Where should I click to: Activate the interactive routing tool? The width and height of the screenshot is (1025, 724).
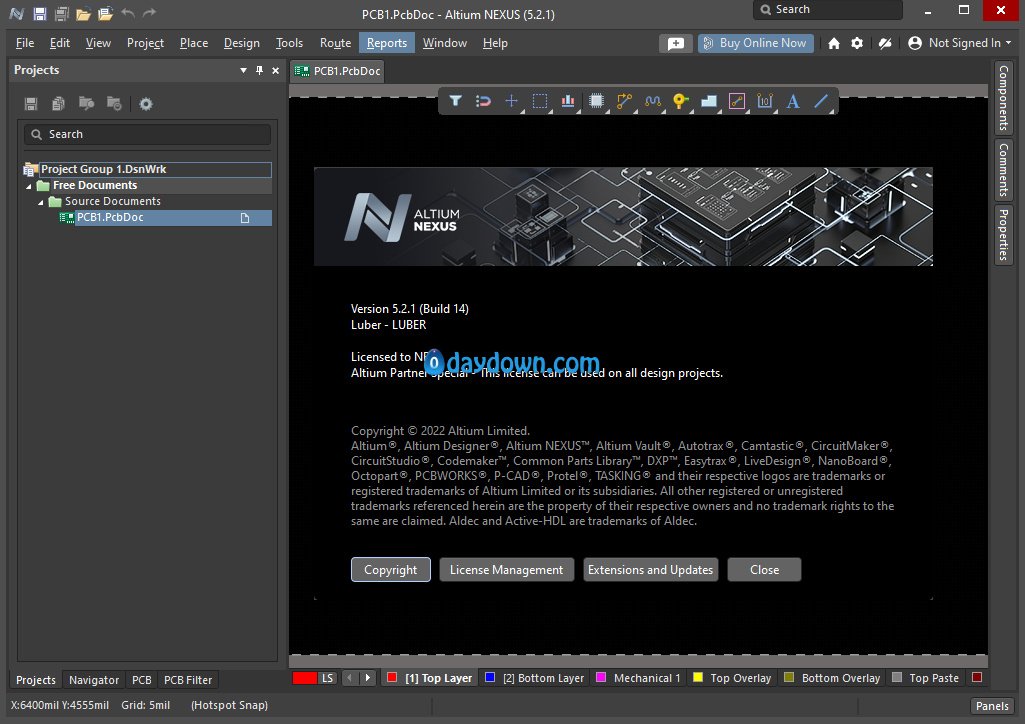(625, 101)
